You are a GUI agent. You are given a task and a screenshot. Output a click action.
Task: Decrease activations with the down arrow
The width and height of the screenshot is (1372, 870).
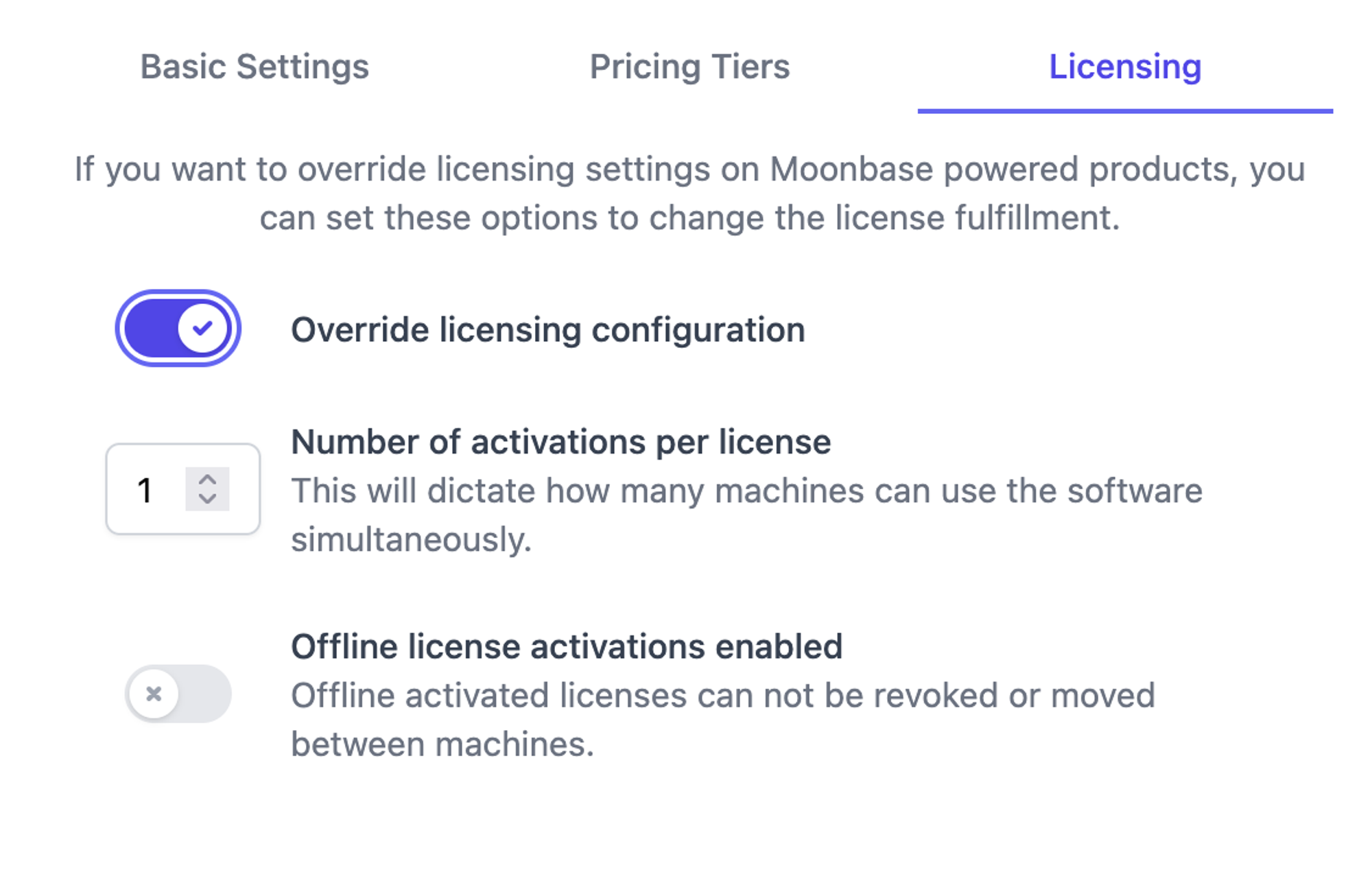pos(207,499)
